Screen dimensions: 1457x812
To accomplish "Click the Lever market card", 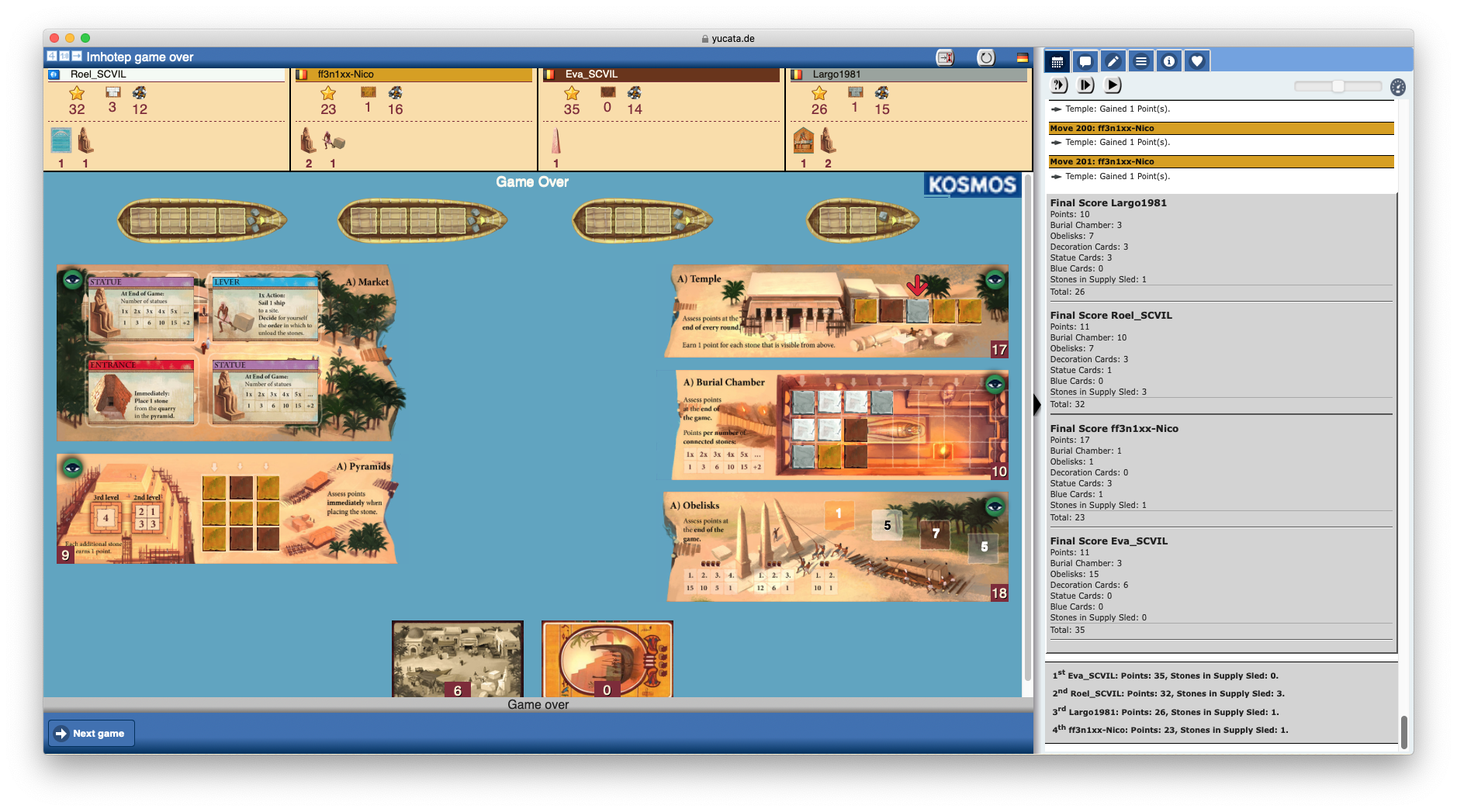I will [x=265, y=309].
